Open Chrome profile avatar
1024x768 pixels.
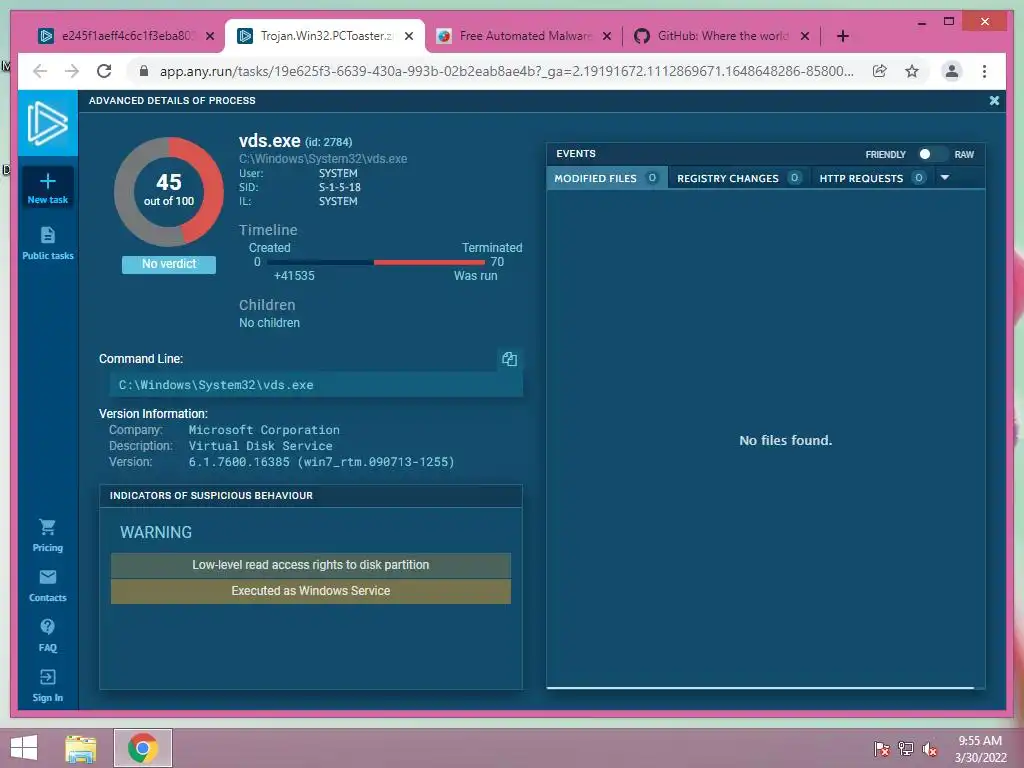(x=952, y=71)
